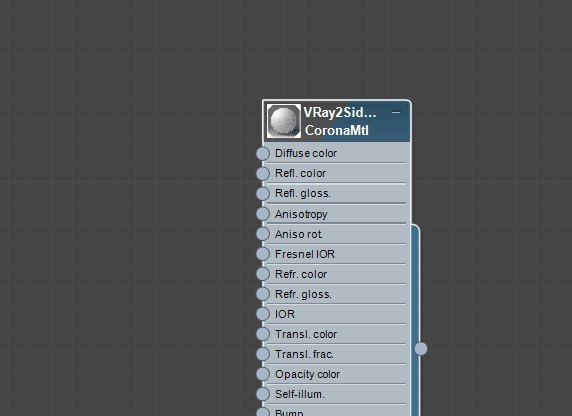Click the material preview sphere thumbnail
The image size is (572, 416).
284,121
